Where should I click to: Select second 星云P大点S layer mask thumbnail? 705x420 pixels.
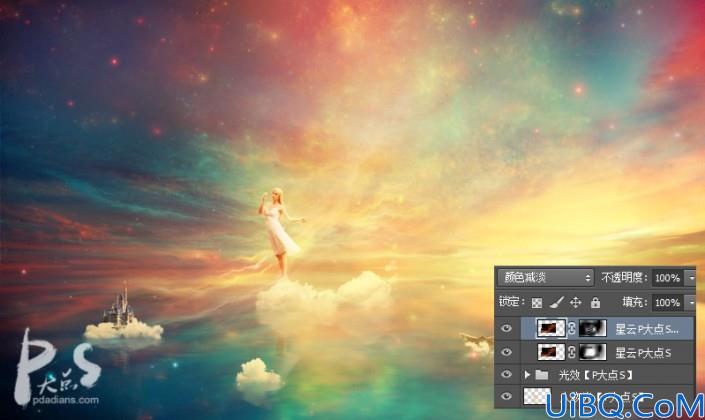point(593,352)
